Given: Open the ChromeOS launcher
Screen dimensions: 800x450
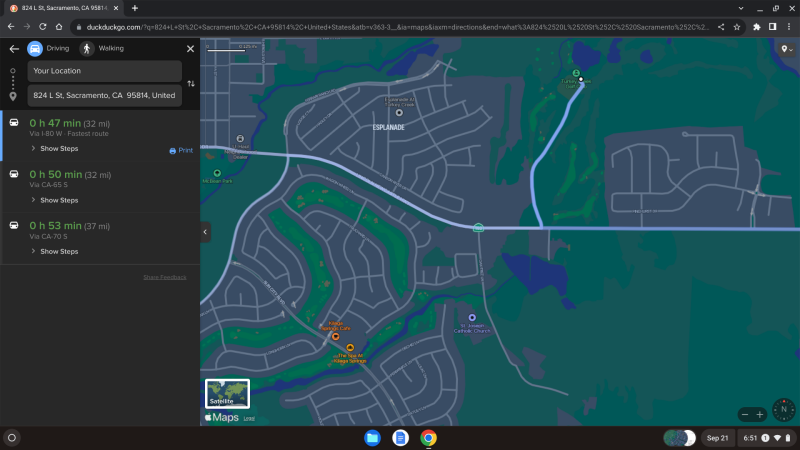Looking at the screenshot, I should tap(12, 438).
